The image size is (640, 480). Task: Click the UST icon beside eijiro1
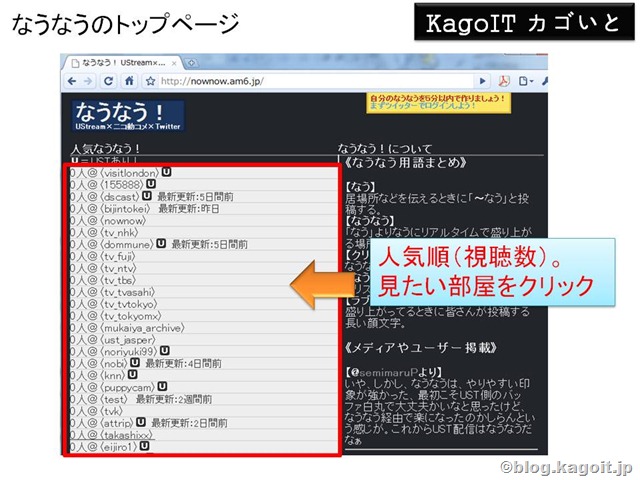144,446
